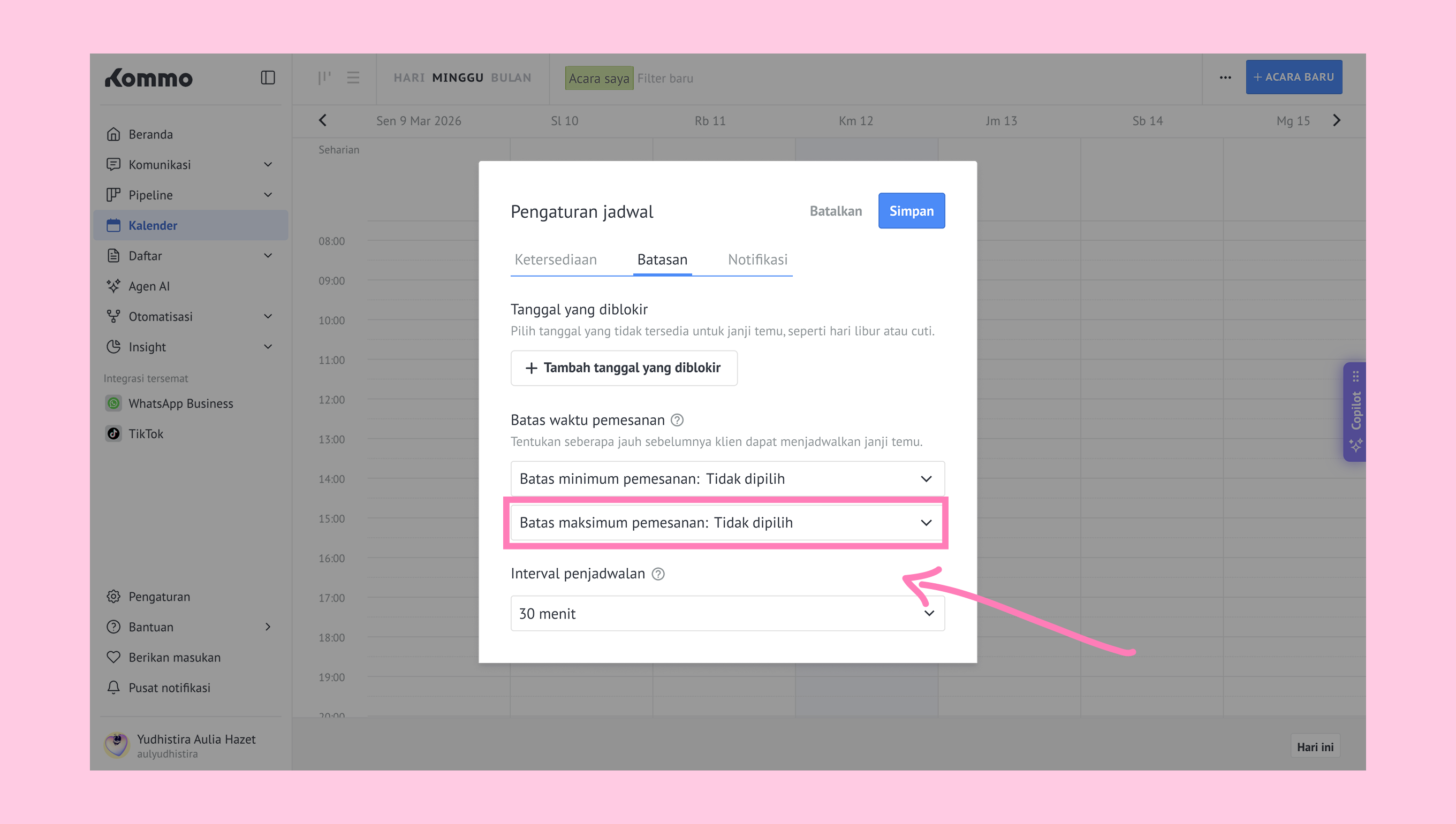Image resolution: width=1456 pixels, height=824 pixels.
Task: Open the TikTok integration
Action: point(146,433)
